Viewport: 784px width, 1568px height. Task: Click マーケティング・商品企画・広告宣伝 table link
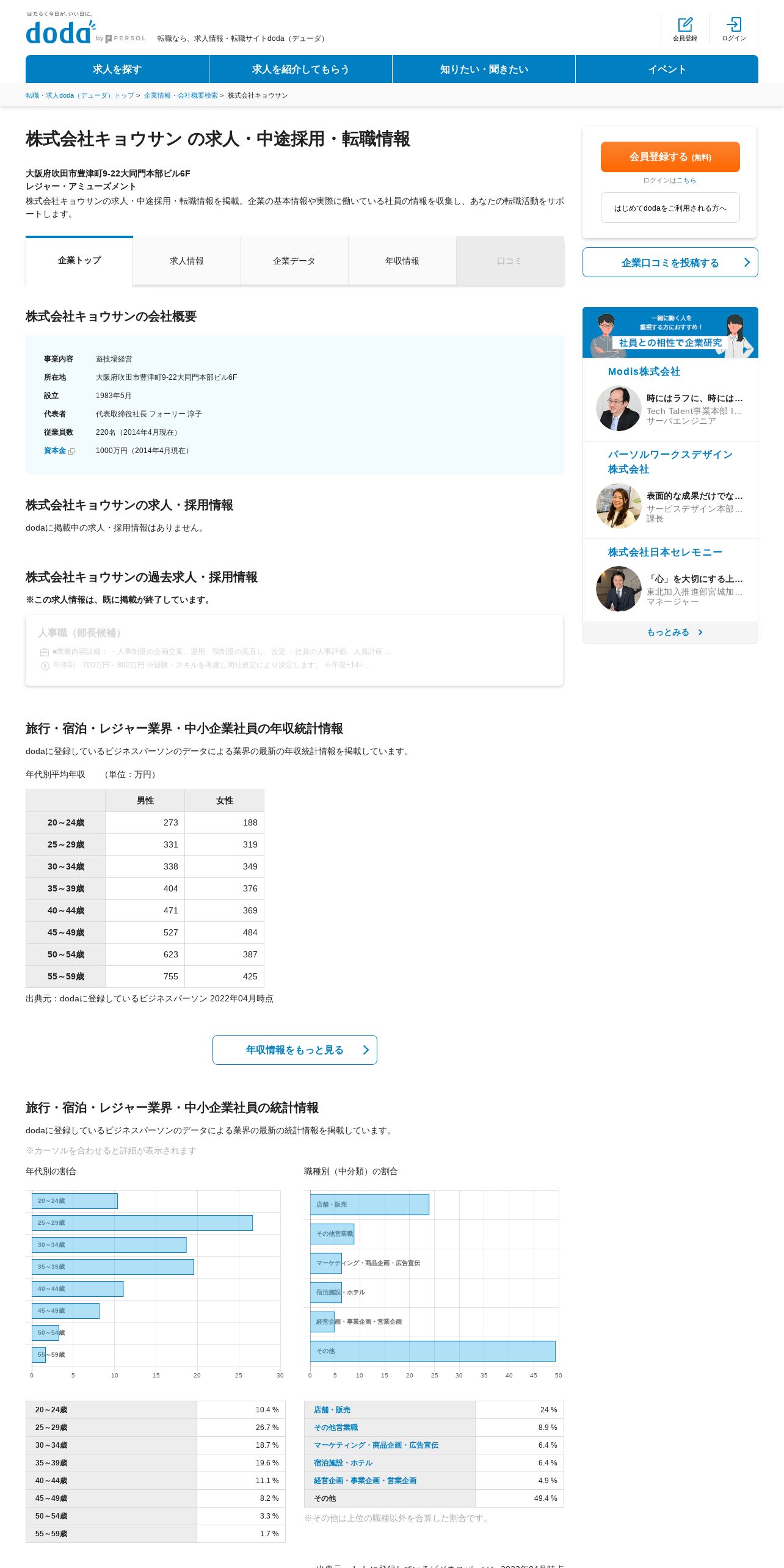[376, 1445]
